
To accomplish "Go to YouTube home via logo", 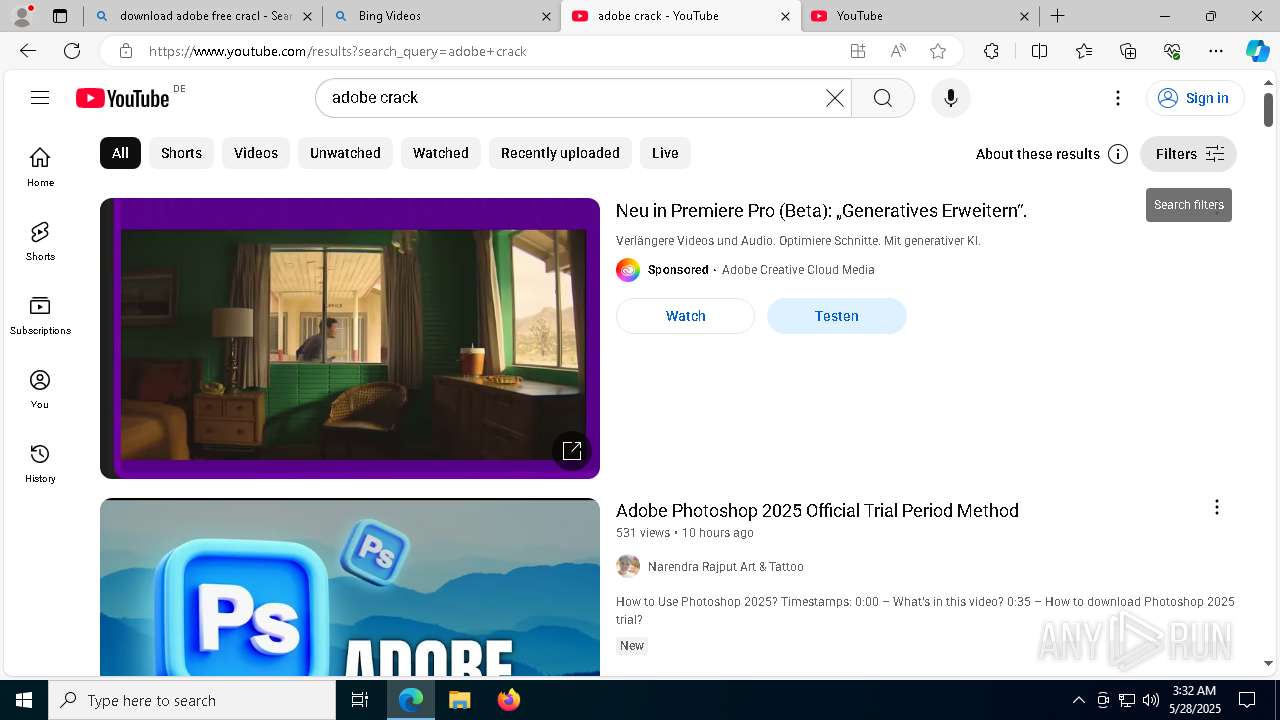I will click(122, 97).
